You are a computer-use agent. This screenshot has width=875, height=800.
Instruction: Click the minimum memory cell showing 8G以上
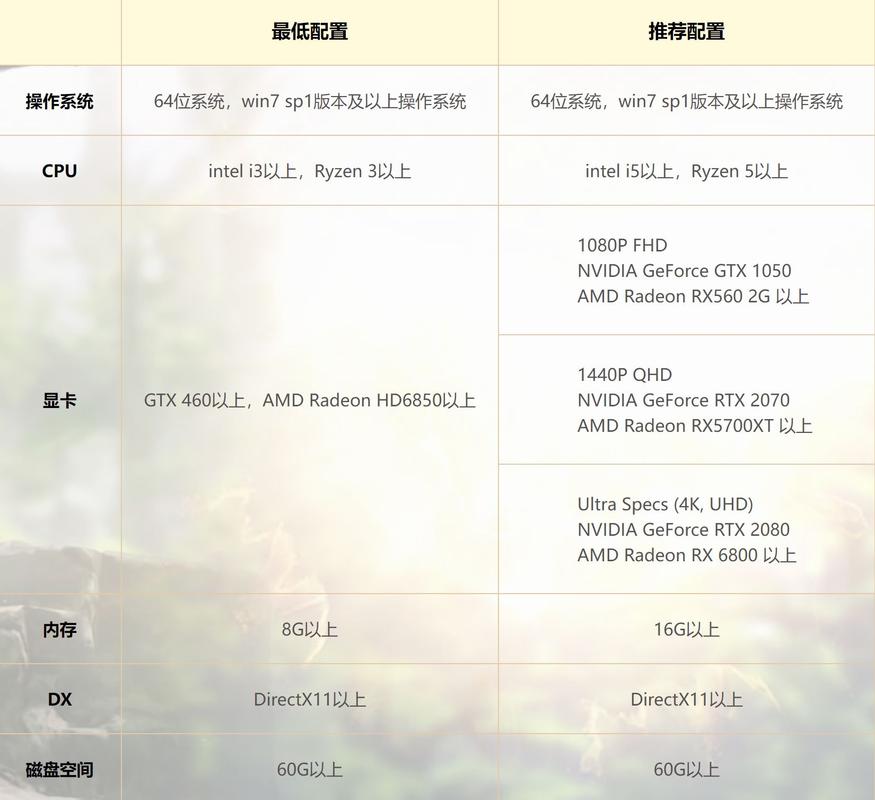pyautogui.click(x=308, y=629)
